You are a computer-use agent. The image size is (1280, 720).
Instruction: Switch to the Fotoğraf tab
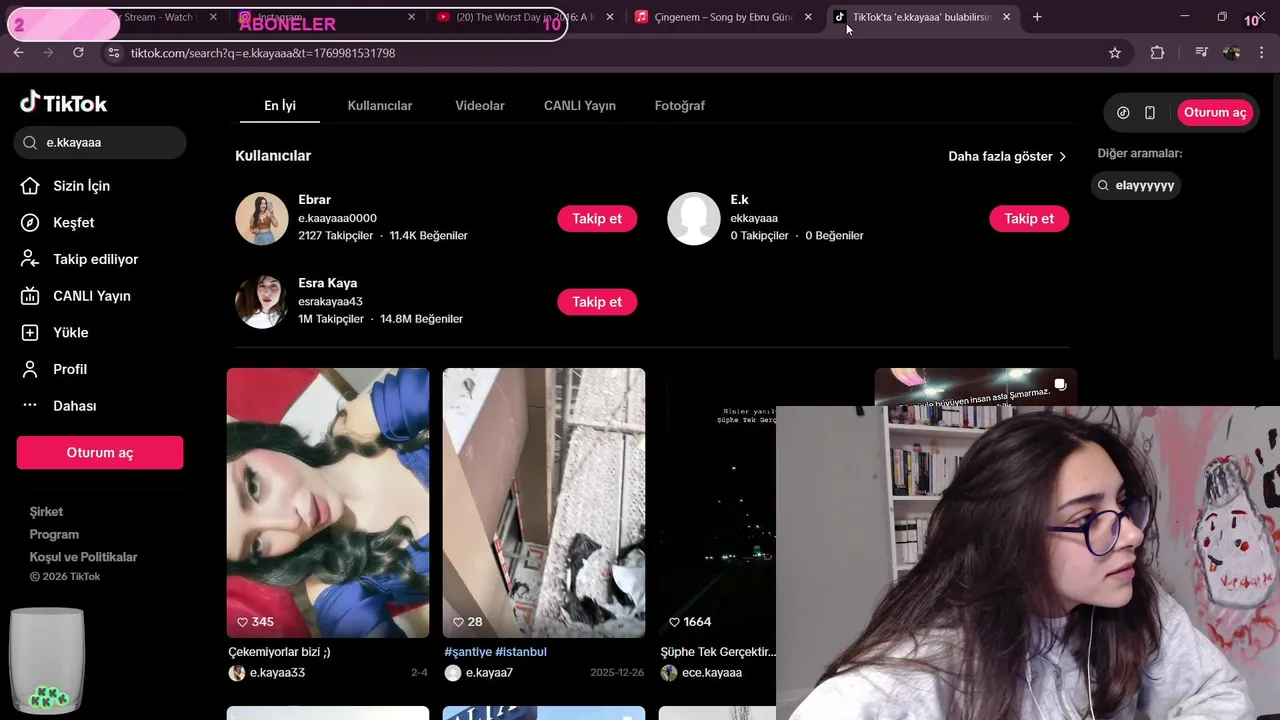click(x=680, y=106)
